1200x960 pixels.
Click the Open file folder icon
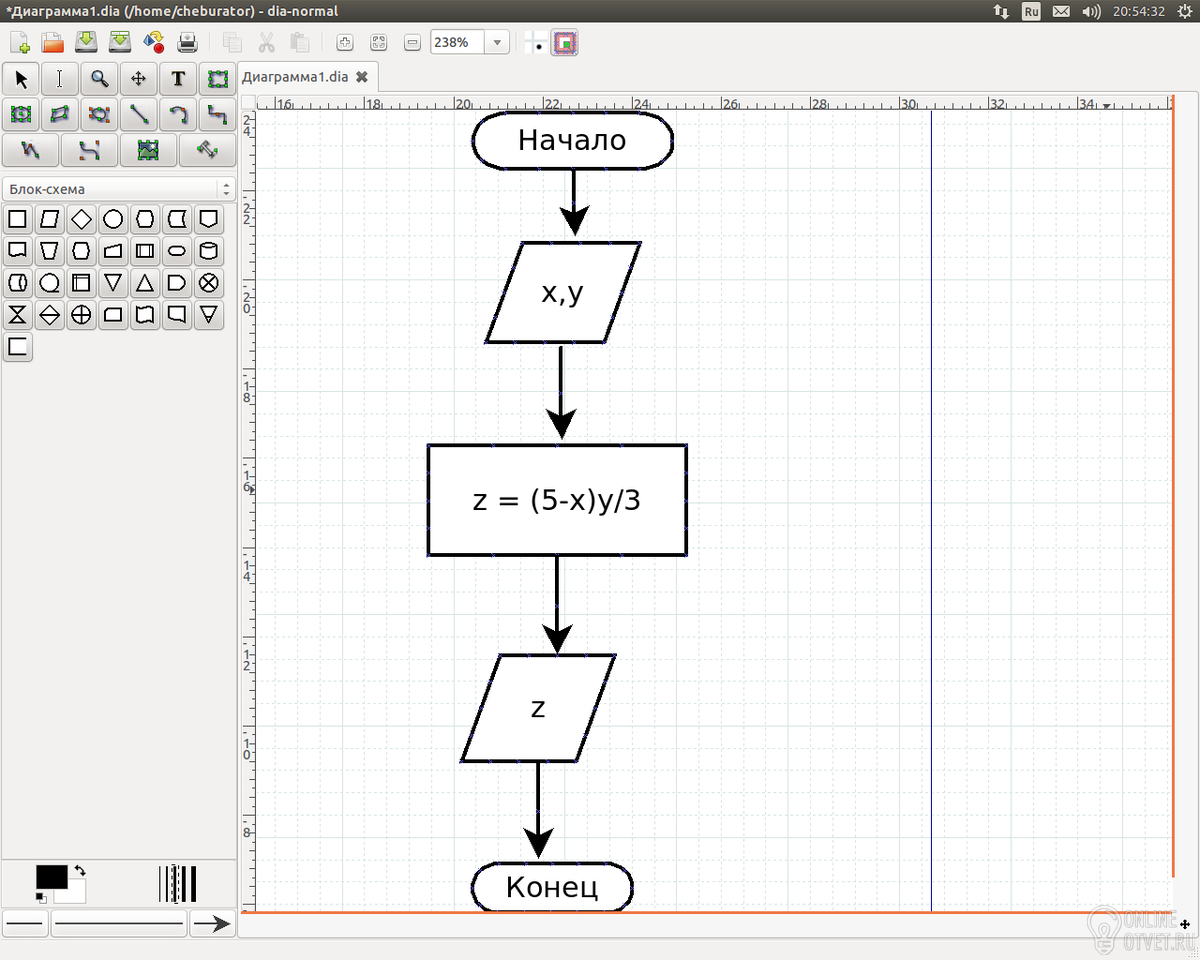click(x=52, y=43)
